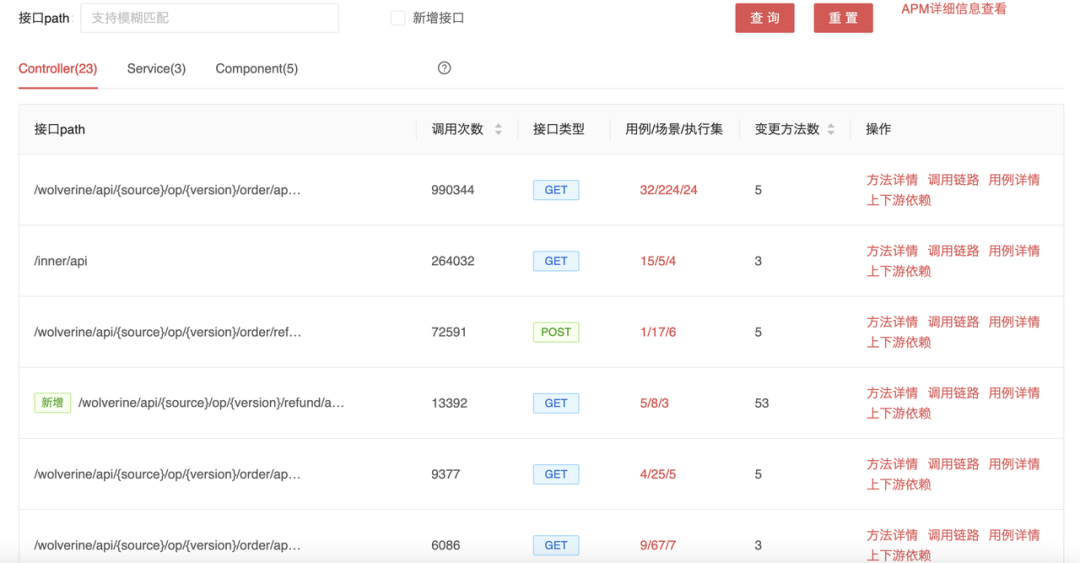Switch to the Controller(23) tab

(58, 68)
